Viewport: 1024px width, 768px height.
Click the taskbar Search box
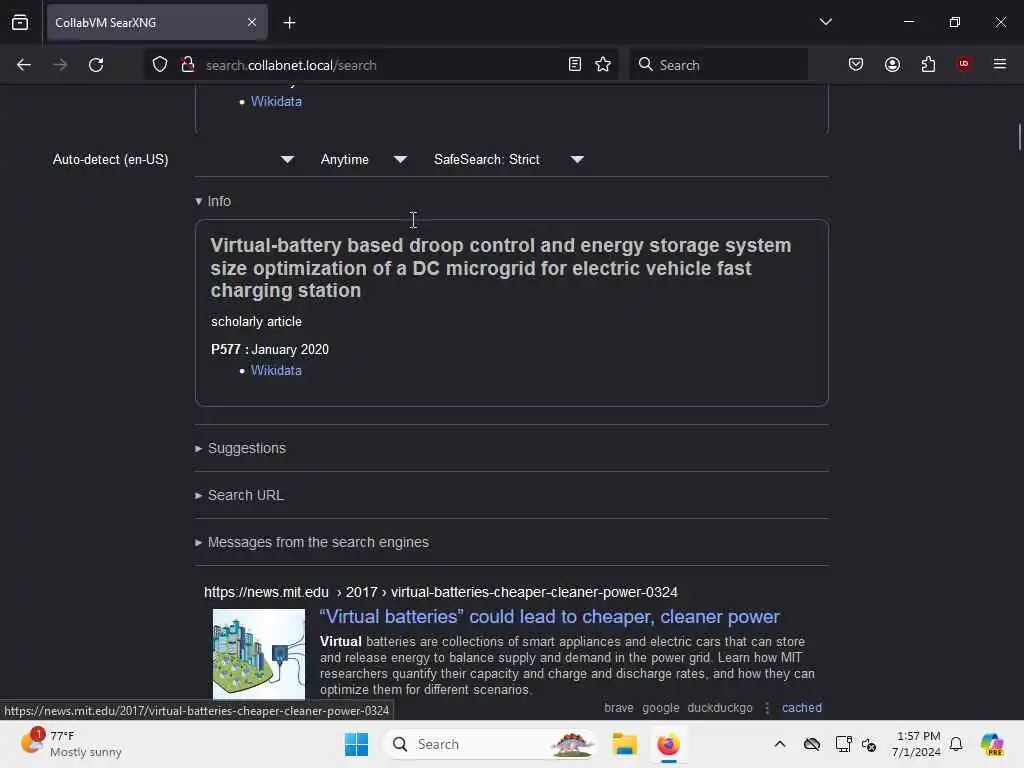click(491, 744)
